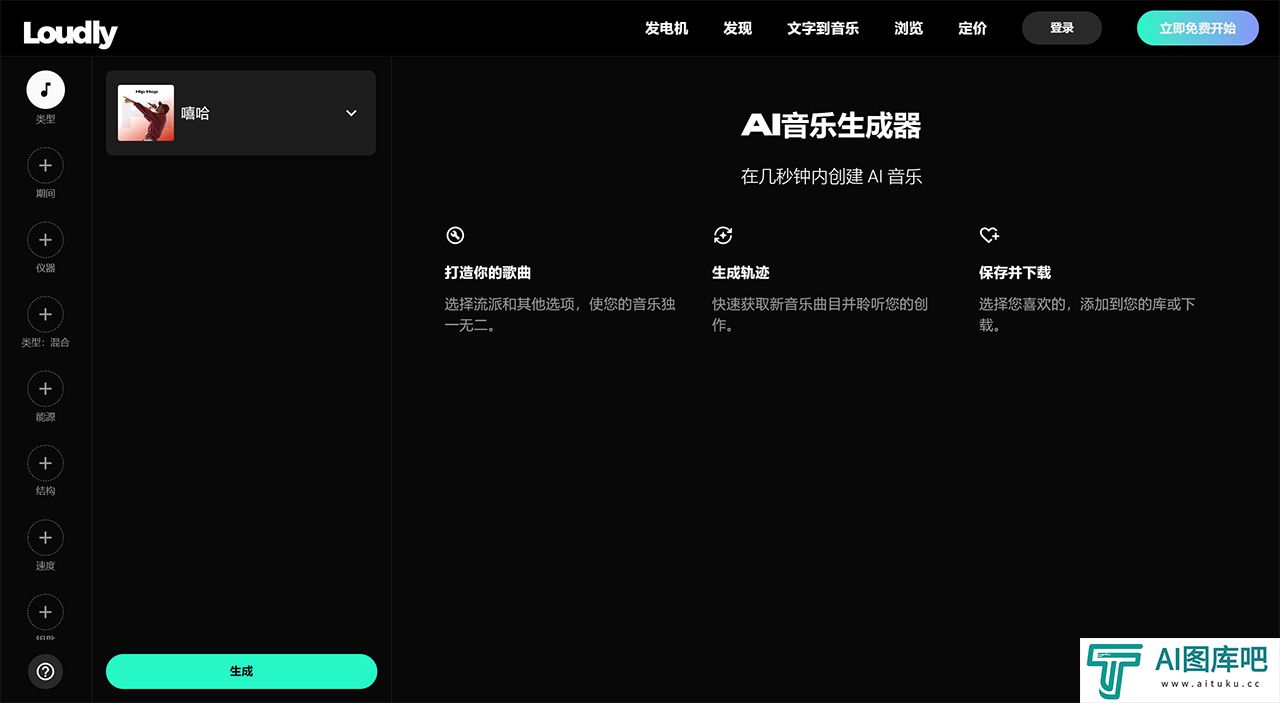1280x703 pixels.
Task: Click the wrench icon above 打造你的歌曲
Action: 455,235
